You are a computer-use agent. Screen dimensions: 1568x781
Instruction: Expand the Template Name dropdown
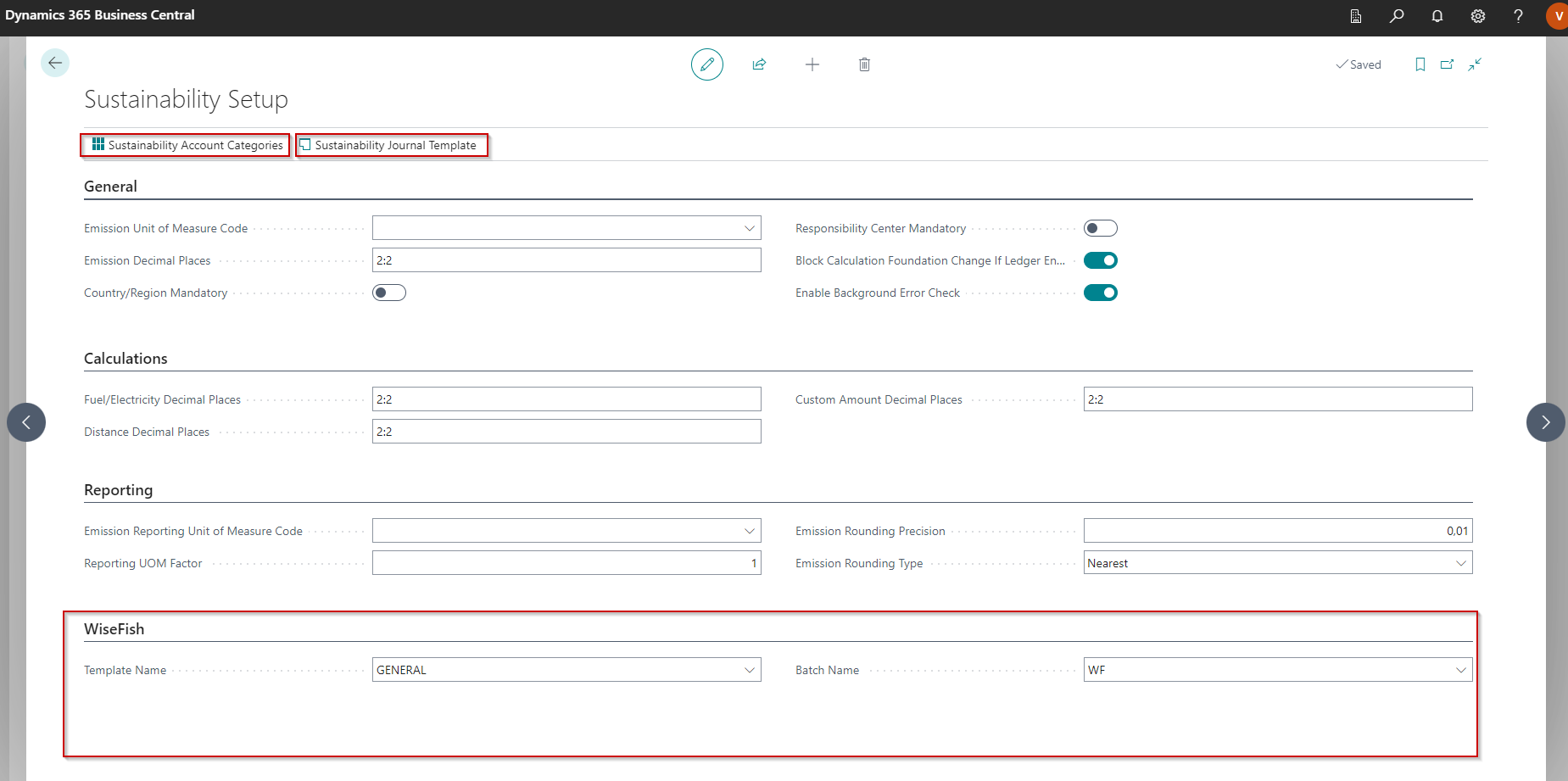[x=749, y=670]
